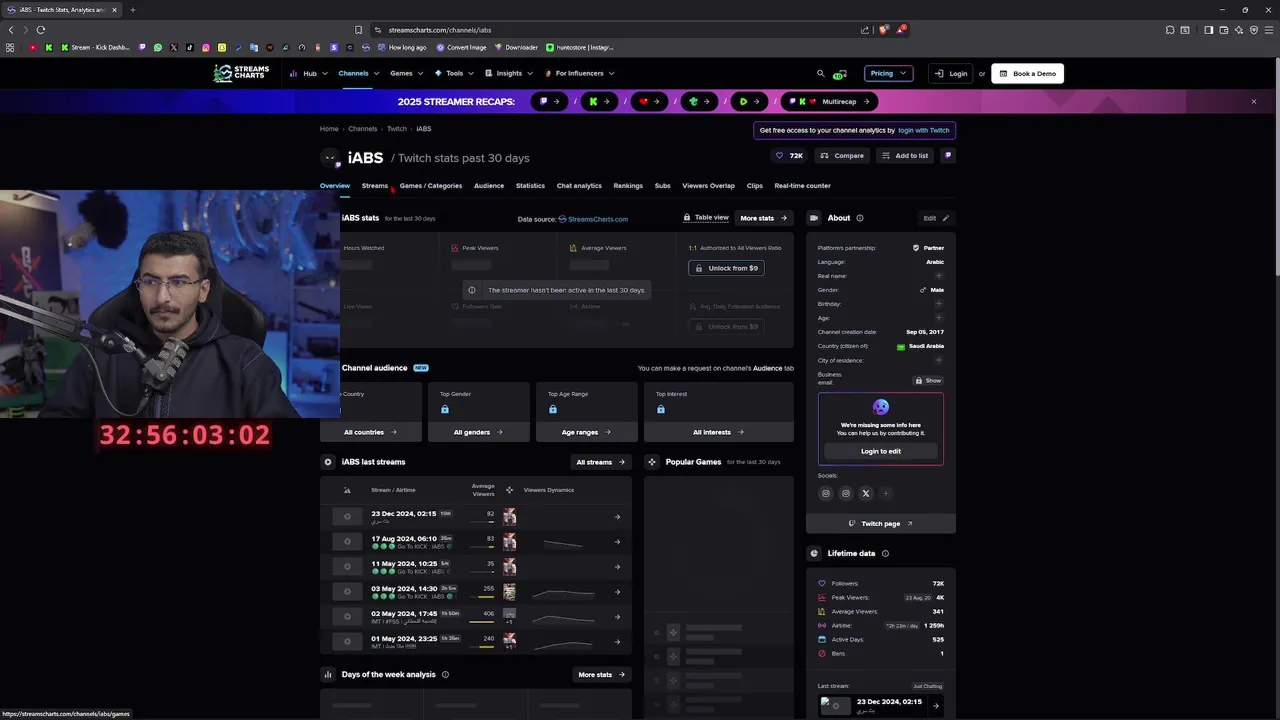Click the add social plus icon
1280x720 pixels.
pos(886,493)
